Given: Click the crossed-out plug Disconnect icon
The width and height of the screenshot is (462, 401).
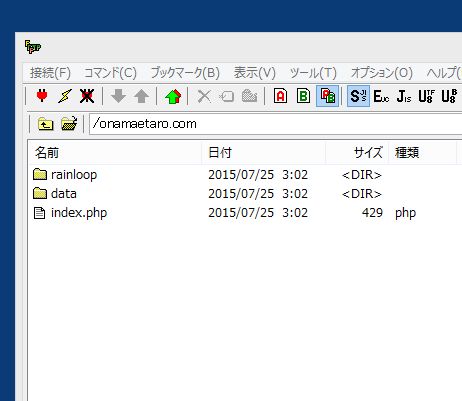Looking at the screenshot, I should tap(87, 96).
